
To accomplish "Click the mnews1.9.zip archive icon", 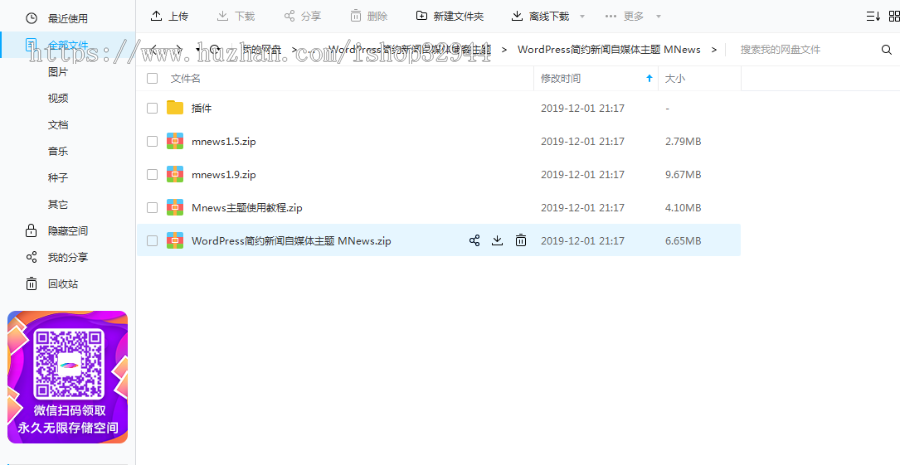I will [x=175, y=174].
